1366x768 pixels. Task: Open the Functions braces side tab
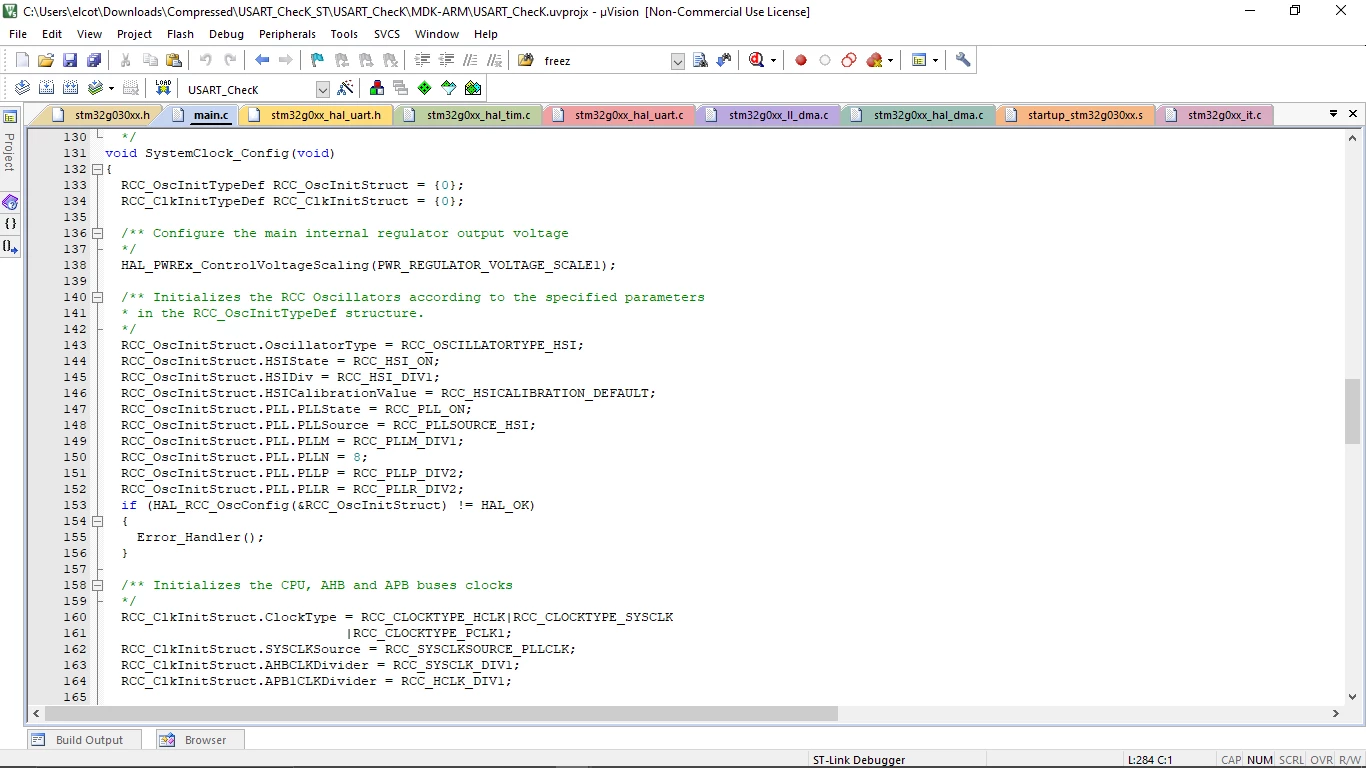(x=10, y=223)
